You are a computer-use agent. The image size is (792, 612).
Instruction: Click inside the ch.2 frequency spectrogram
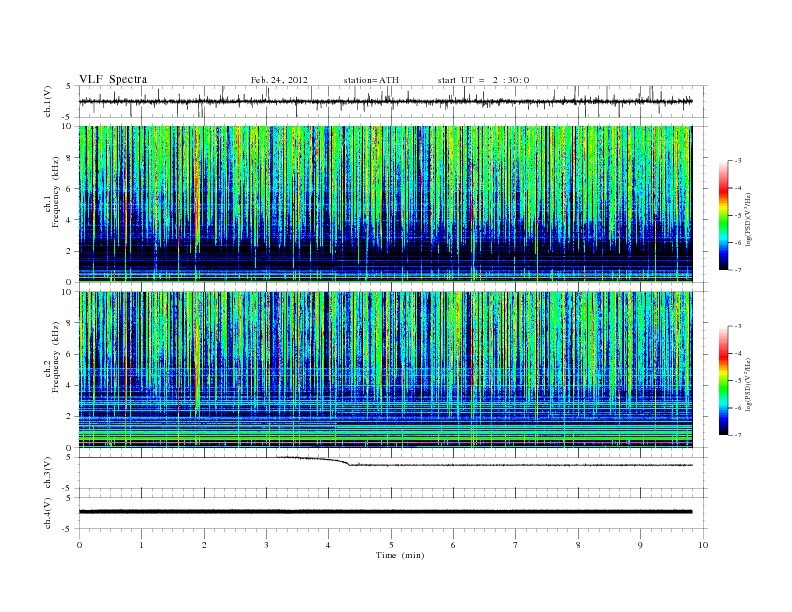coord(385,370)
